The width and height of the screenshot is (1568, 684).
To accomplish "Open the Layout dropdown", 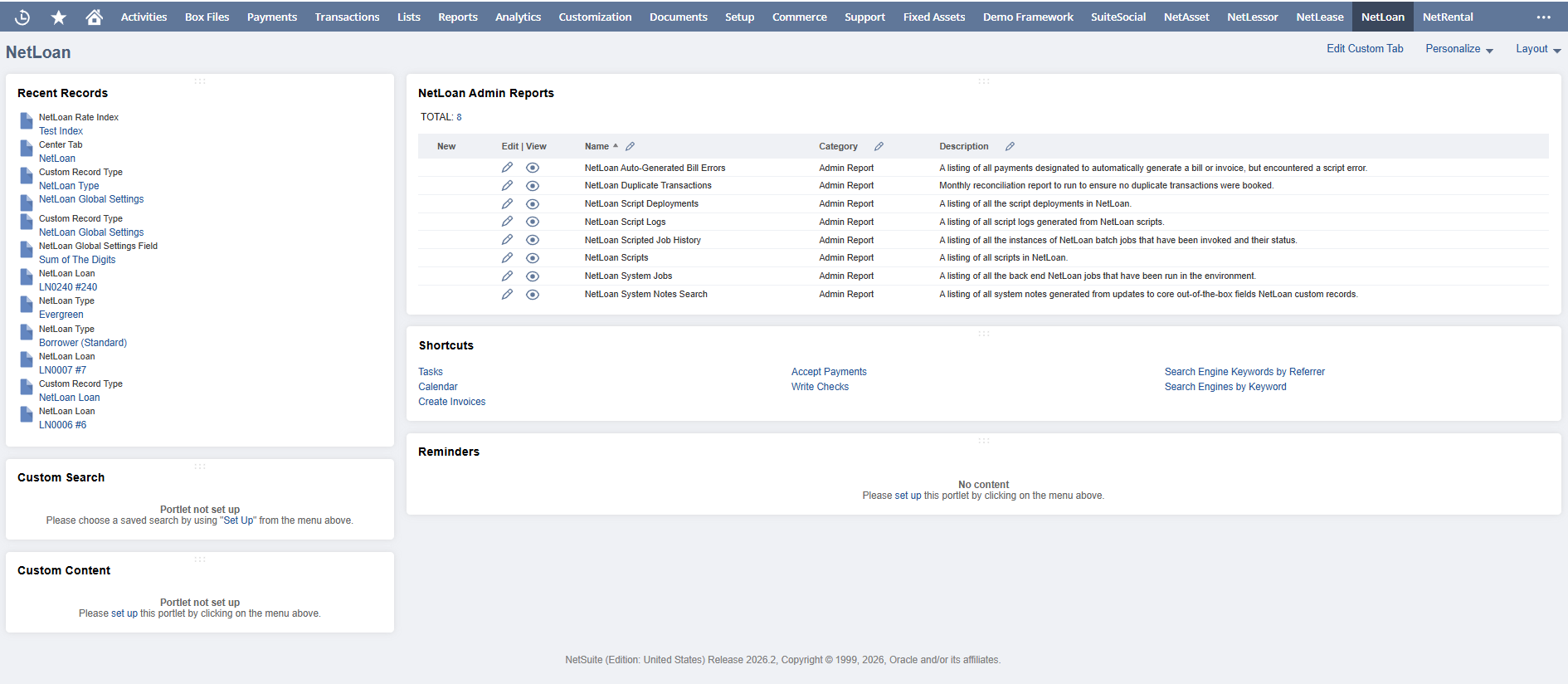I will tap(1538, 49).
